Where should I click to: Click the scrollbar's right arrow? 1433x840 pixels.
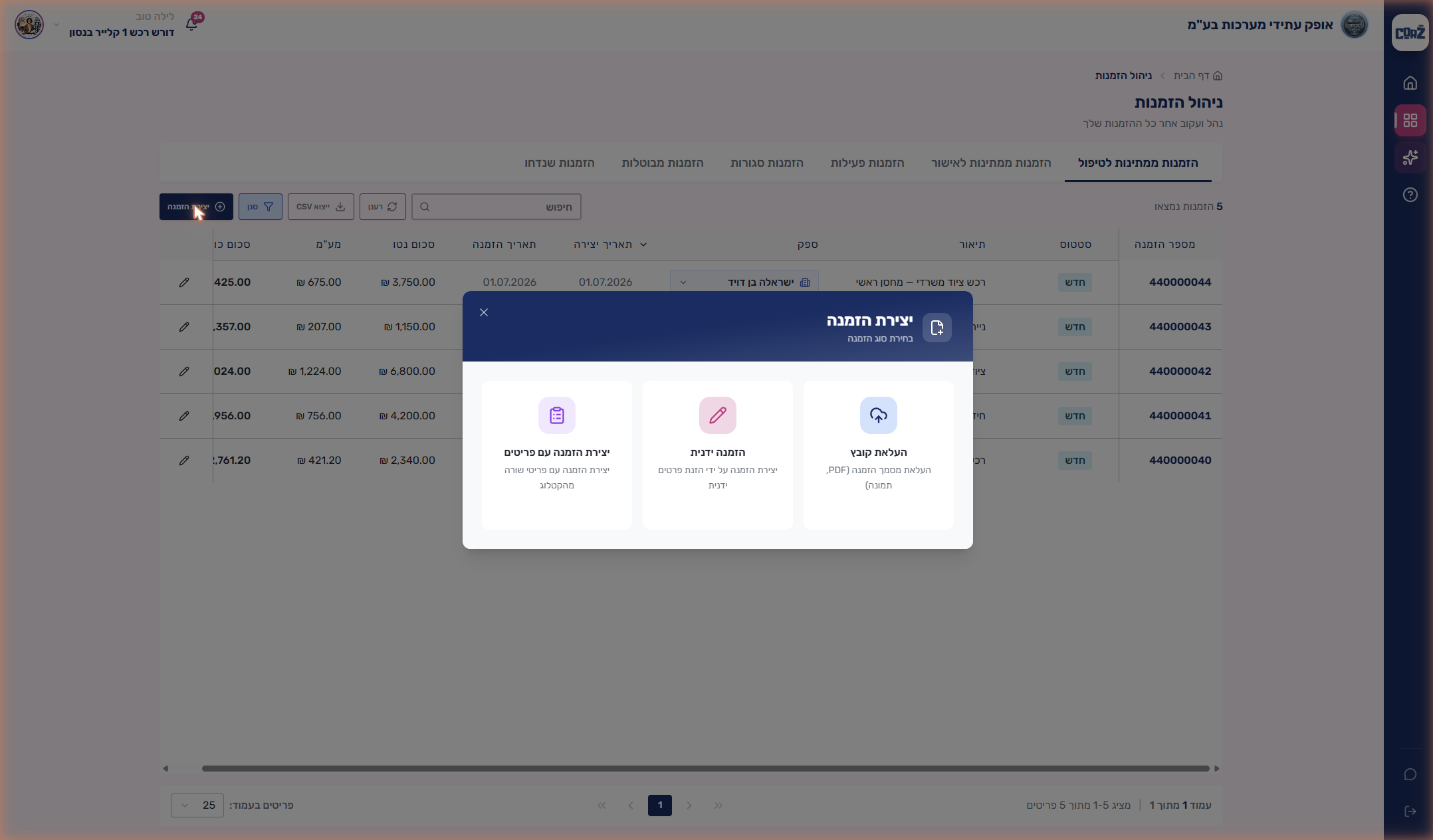coord(1217,769)
